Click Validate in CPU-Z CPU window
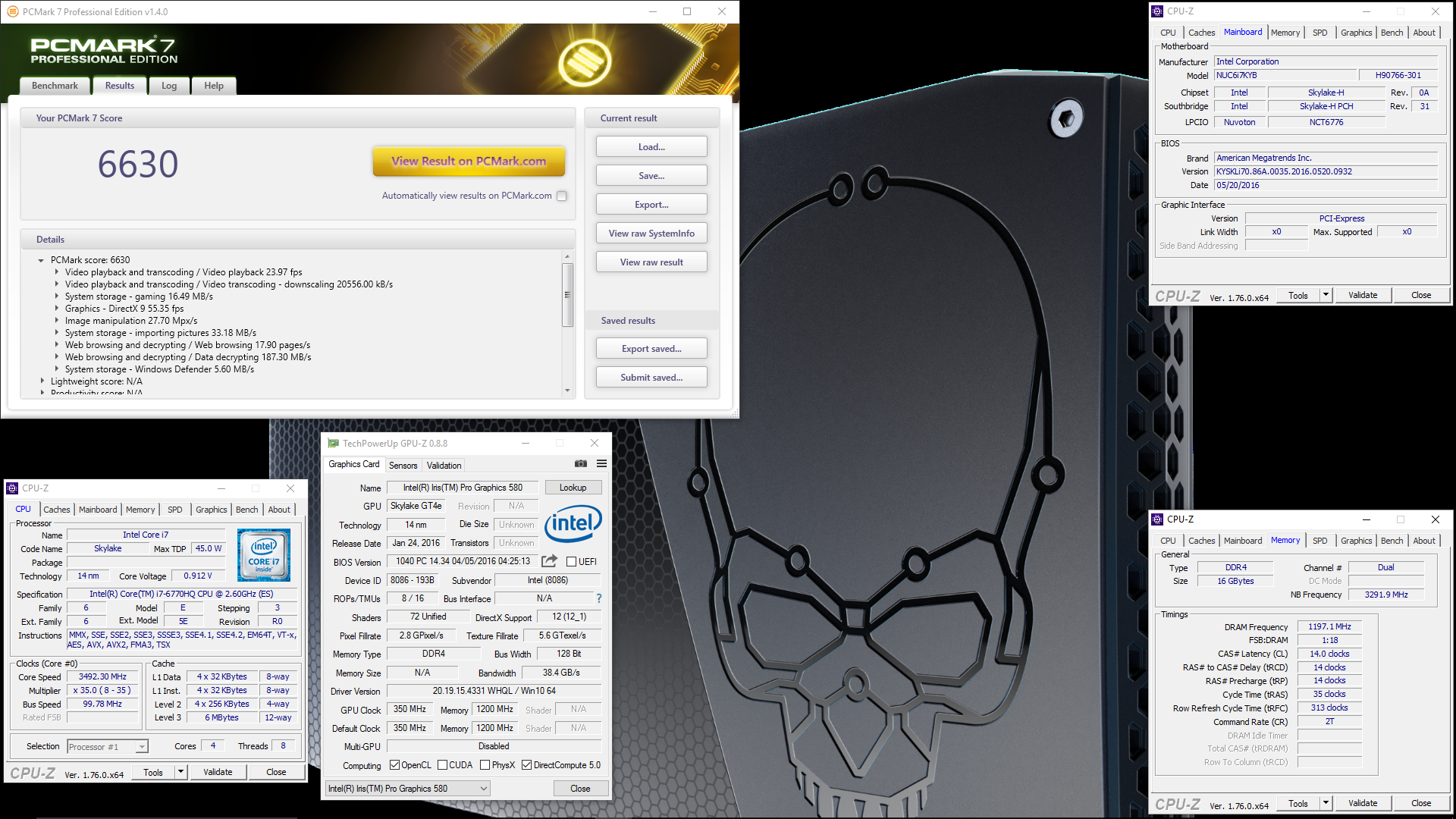This screenshot has height=819, width=1456. coord(218,772)
